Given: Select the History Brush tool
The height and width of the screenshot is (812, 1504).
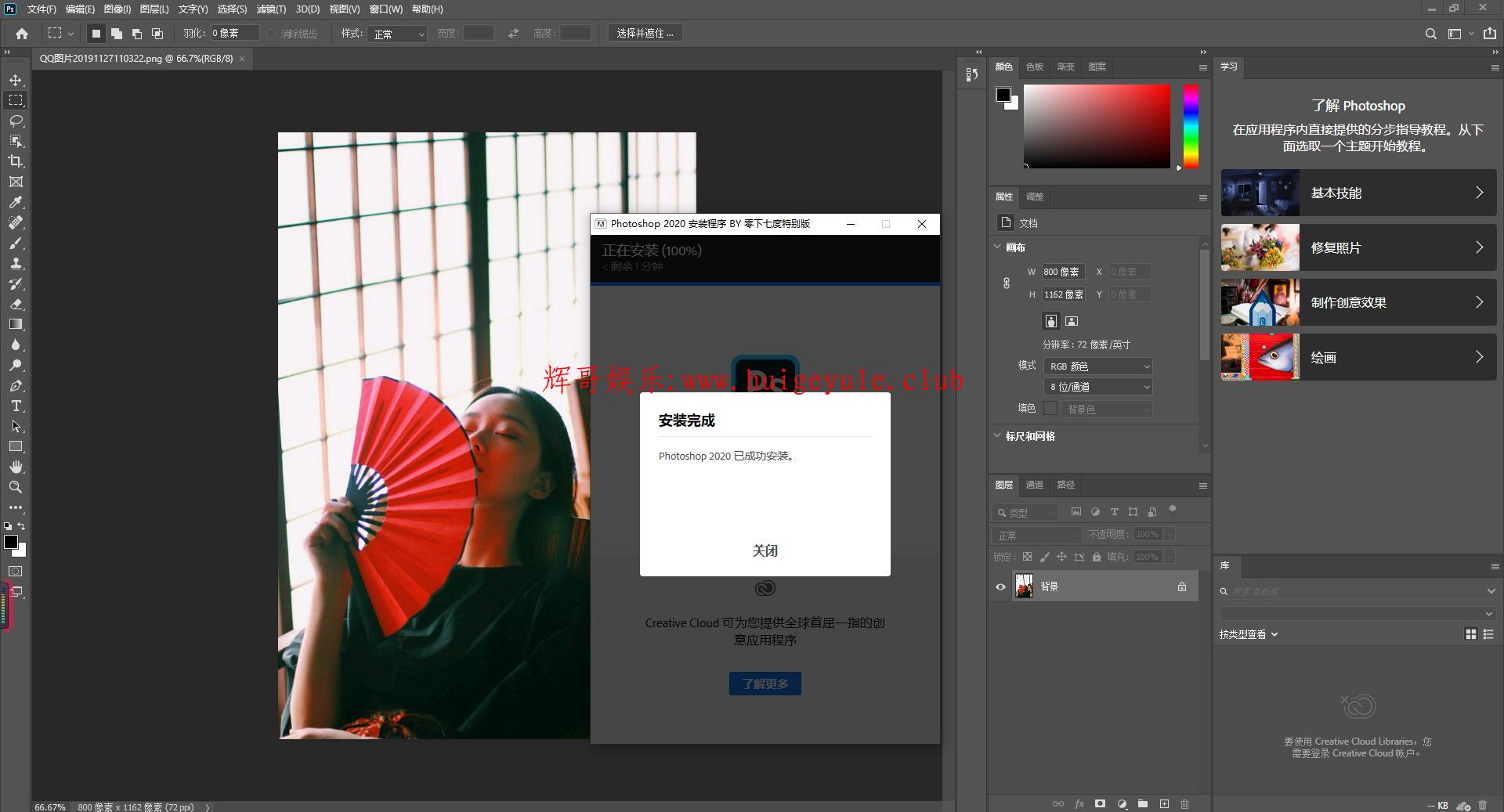Looking at the screenshot, I should pyautogui.click(x=16, y=283).
